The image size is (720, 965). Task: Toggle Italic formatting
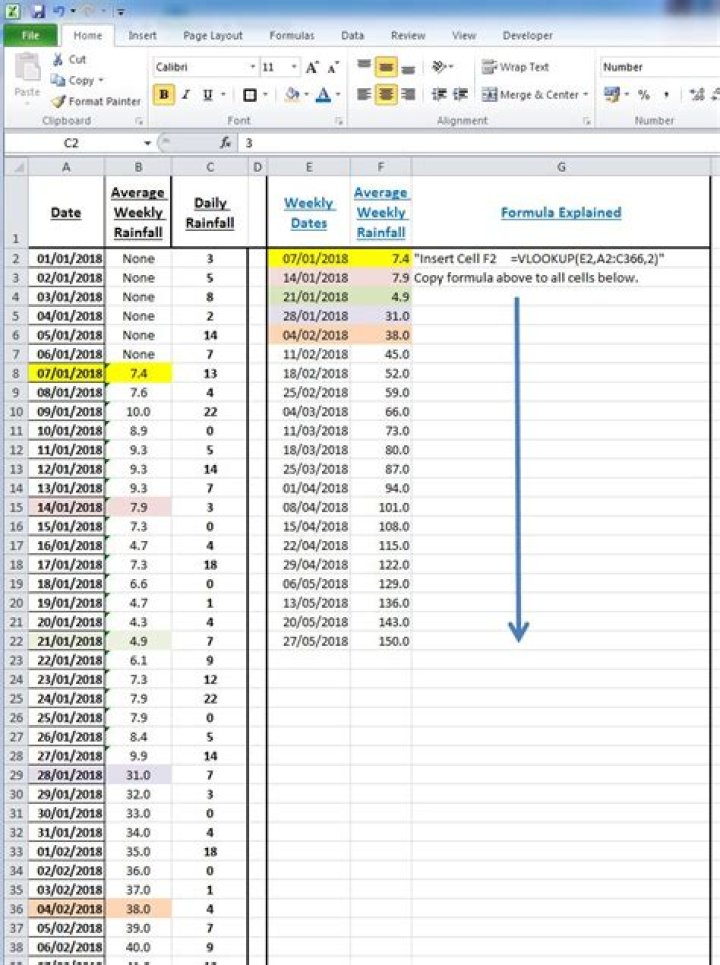[185, 95]
